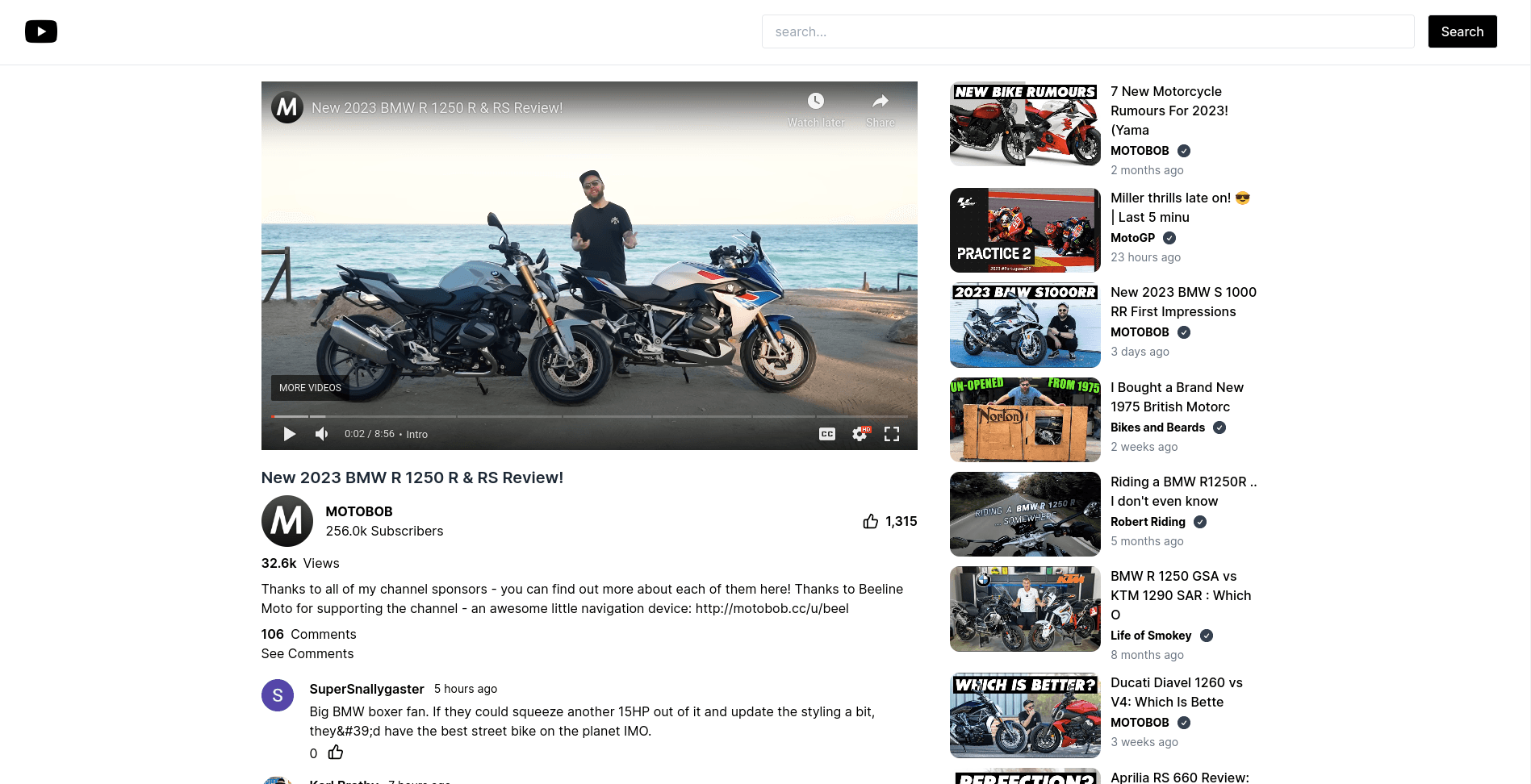Open the Intro chapter label

coord(417,434)
